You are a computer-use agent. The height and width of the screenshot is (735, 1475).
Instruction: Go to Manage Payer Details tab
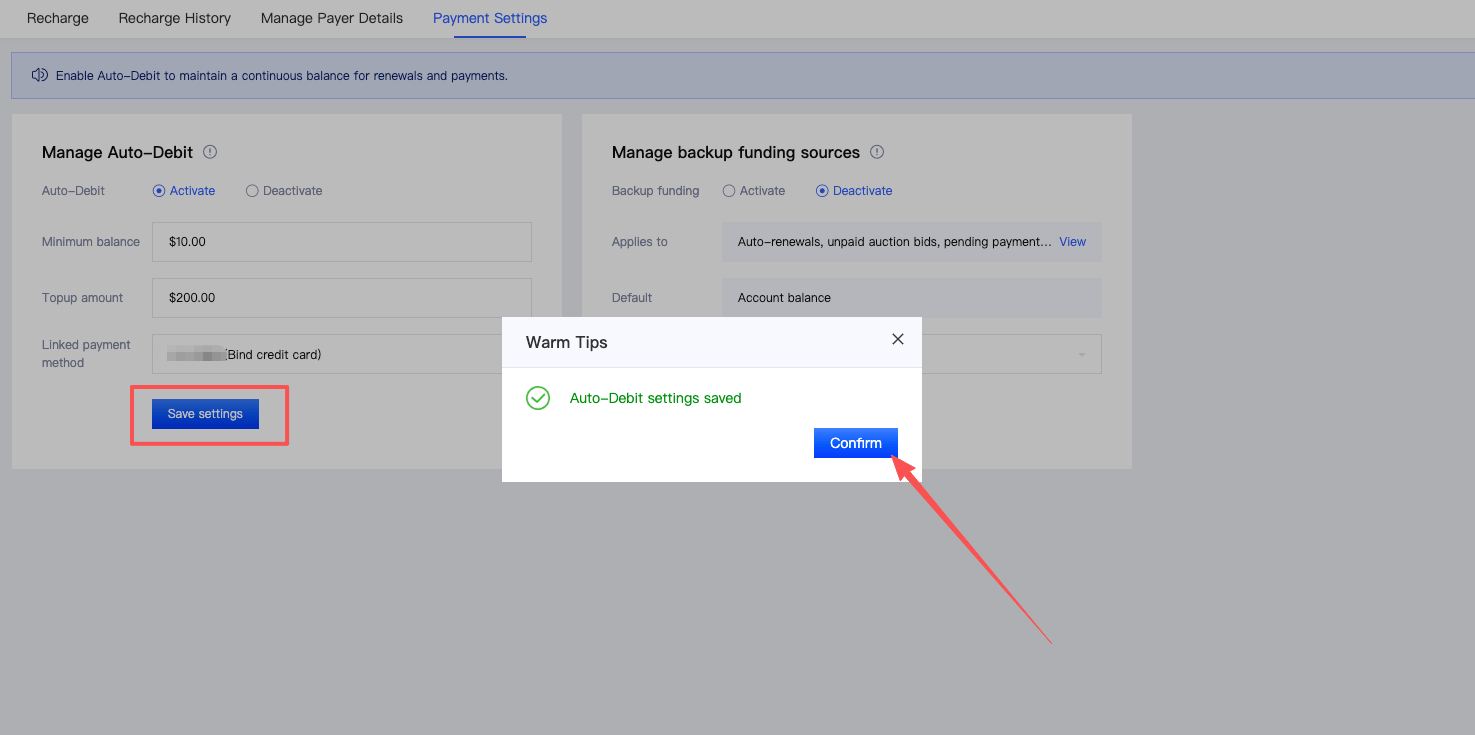(x=332, y=18)
